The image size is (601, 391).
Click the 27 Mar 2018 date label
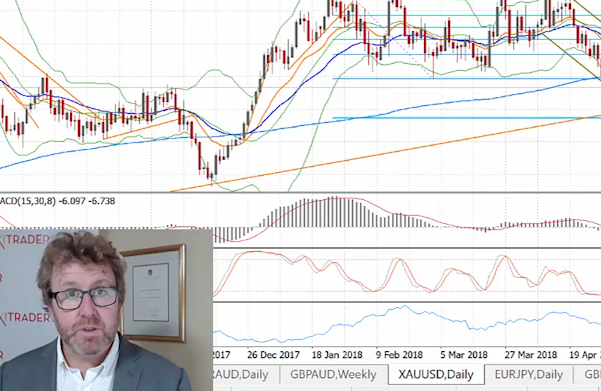(530, 355)
